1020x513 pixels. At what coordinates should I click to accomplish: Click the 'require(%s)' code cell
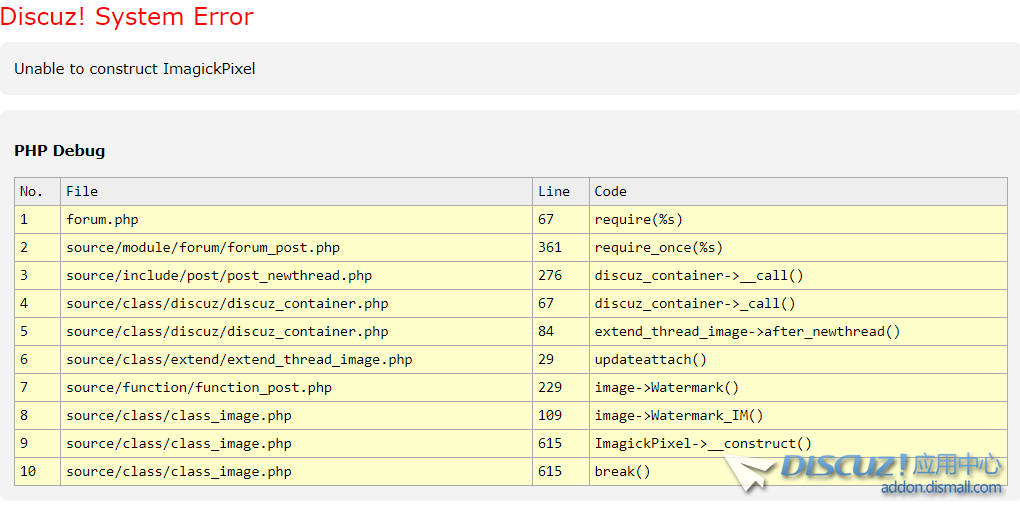pos(798,220)
